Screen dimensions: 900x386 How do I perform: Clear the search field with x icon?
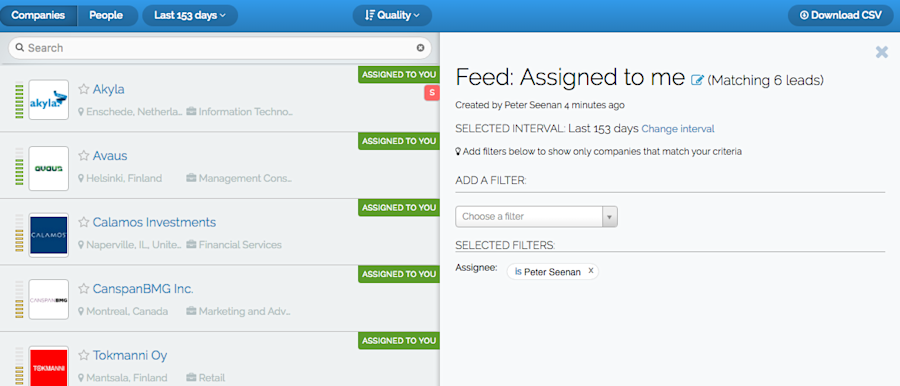click(x=420, y=48)
